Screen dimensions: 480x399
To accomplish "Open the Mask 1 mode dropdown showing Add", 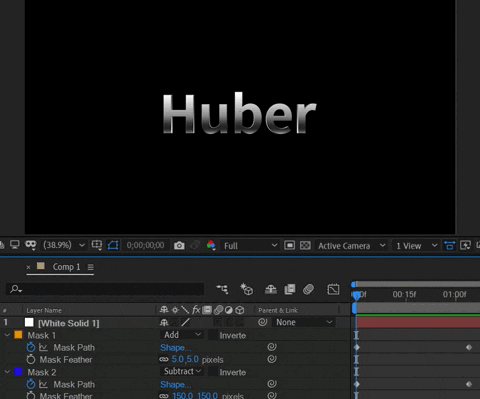I will pos(182,335).
